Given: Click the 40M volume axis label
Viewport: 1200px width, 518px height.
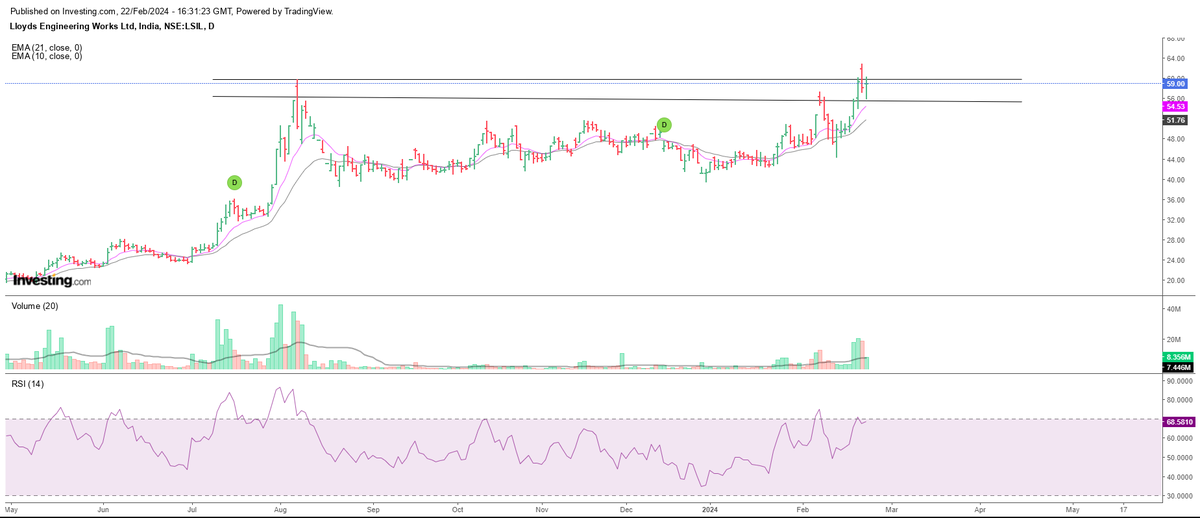Looking at the screenshot, I should pyautogui.click(x=1175, y=309).
